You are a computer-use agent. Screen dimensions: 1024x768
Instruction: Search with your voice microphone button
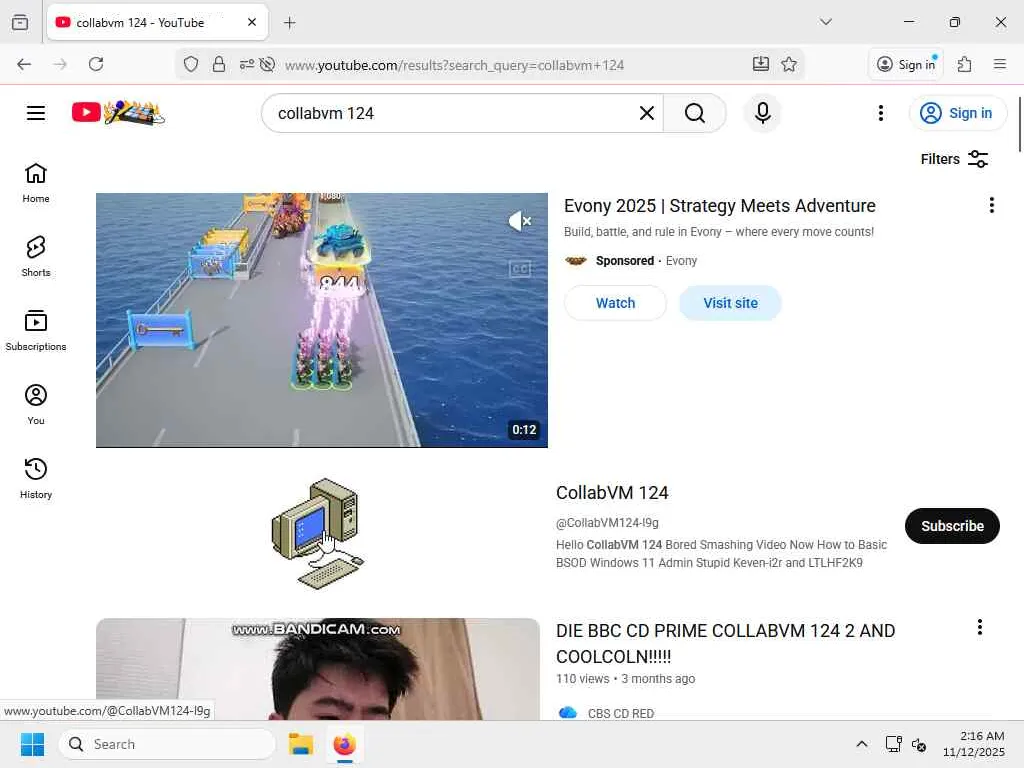(x=762, y=113)
